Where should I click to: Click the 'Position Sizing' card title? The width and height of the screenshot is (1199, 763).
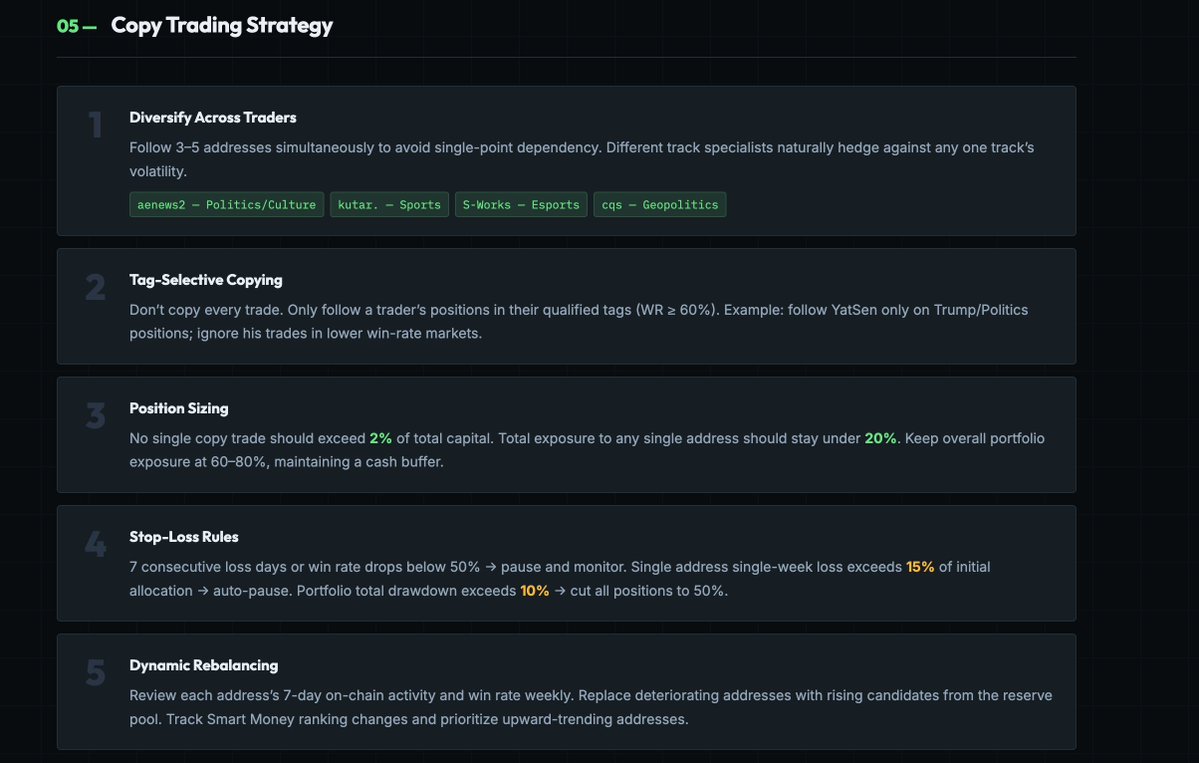click(179, 408)
